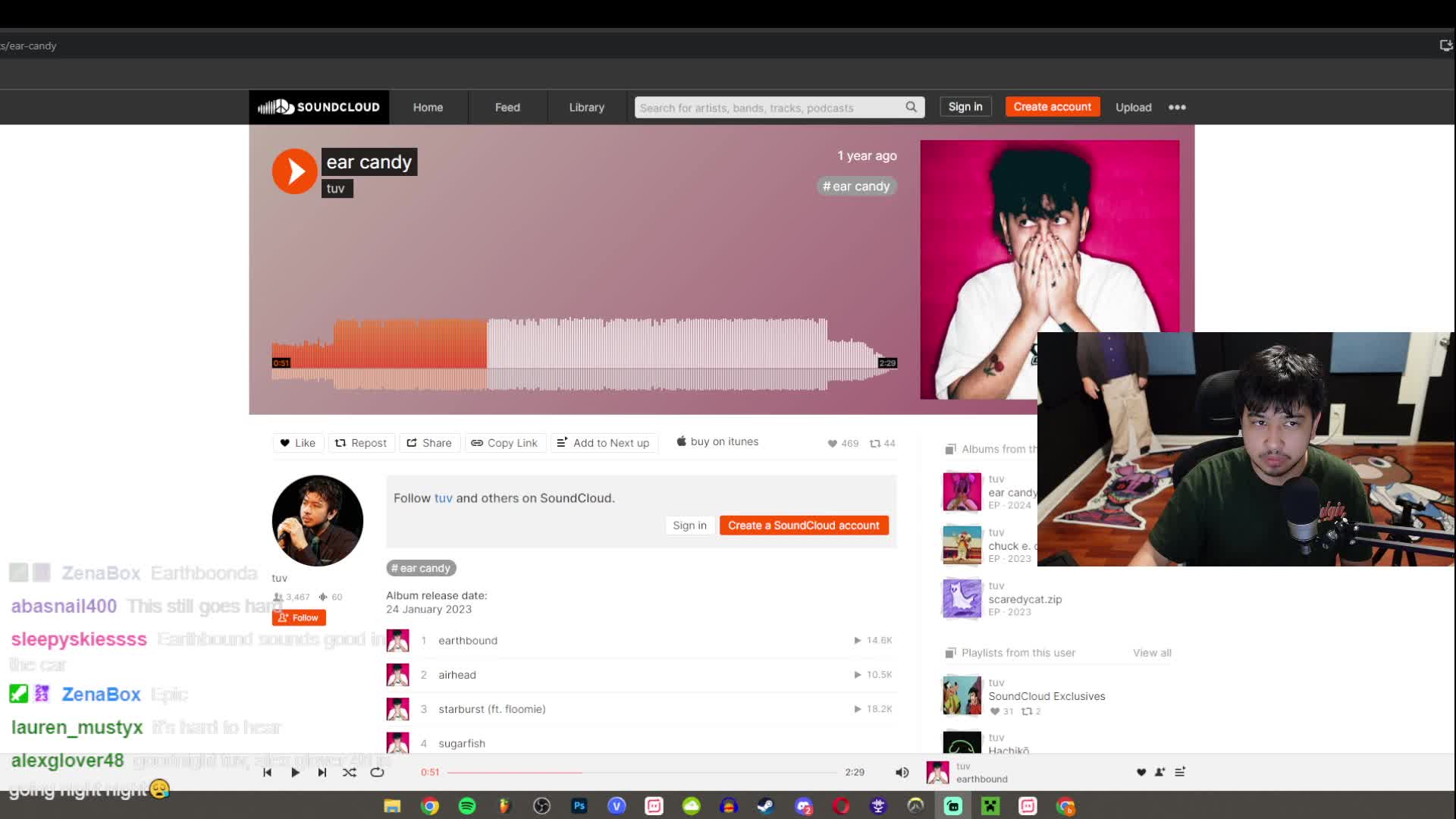Screen dimensions: 1456x819
Task: Open tuv artist name on hero
Action: 337,188
